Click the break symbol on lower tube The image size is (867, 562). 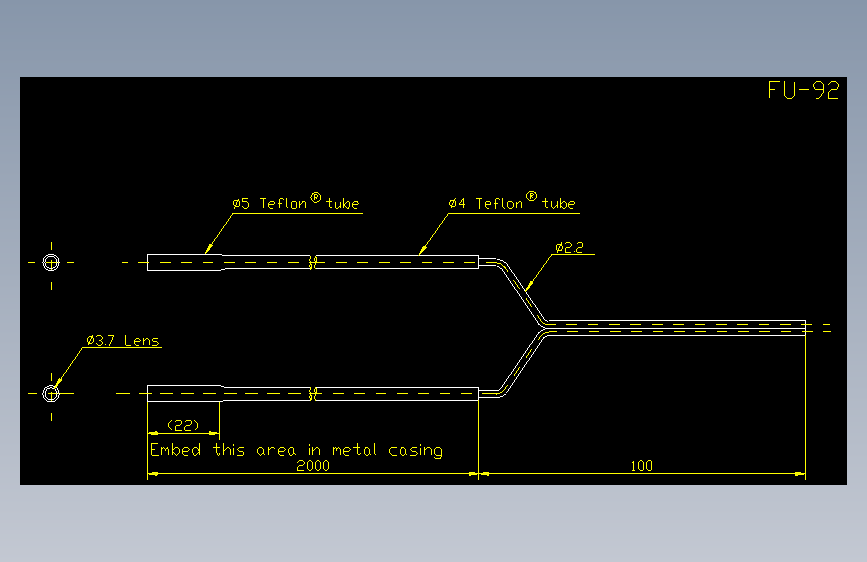coord(312,394)
